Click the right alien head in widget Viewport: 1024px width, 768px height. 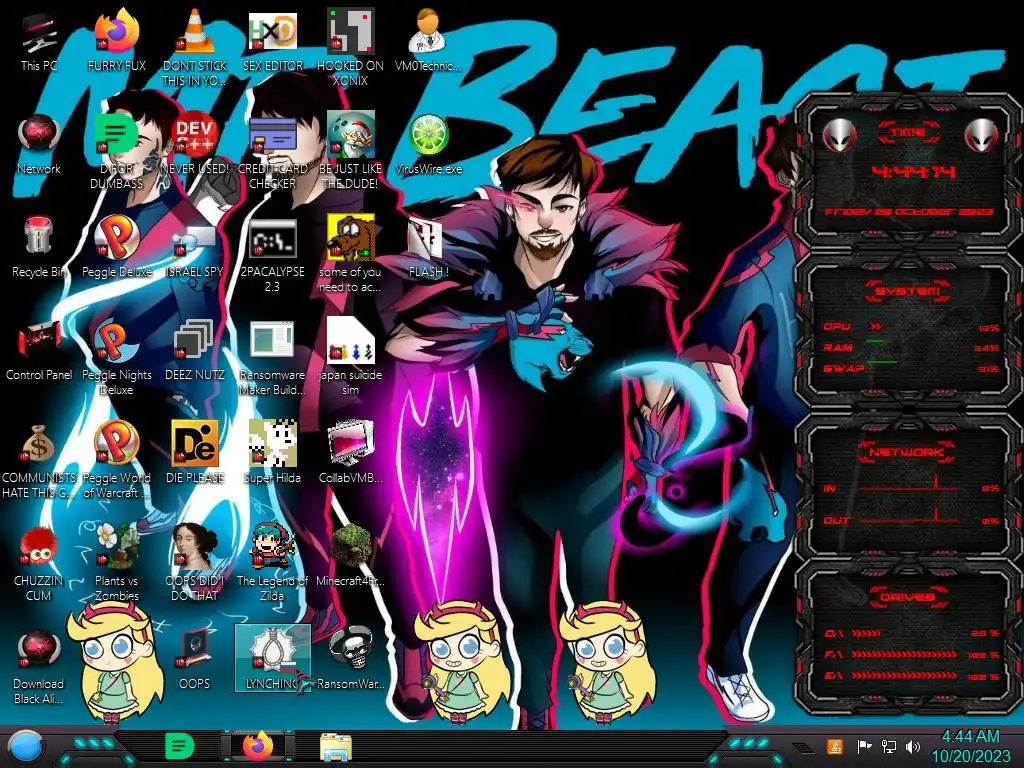coord(981,136)
